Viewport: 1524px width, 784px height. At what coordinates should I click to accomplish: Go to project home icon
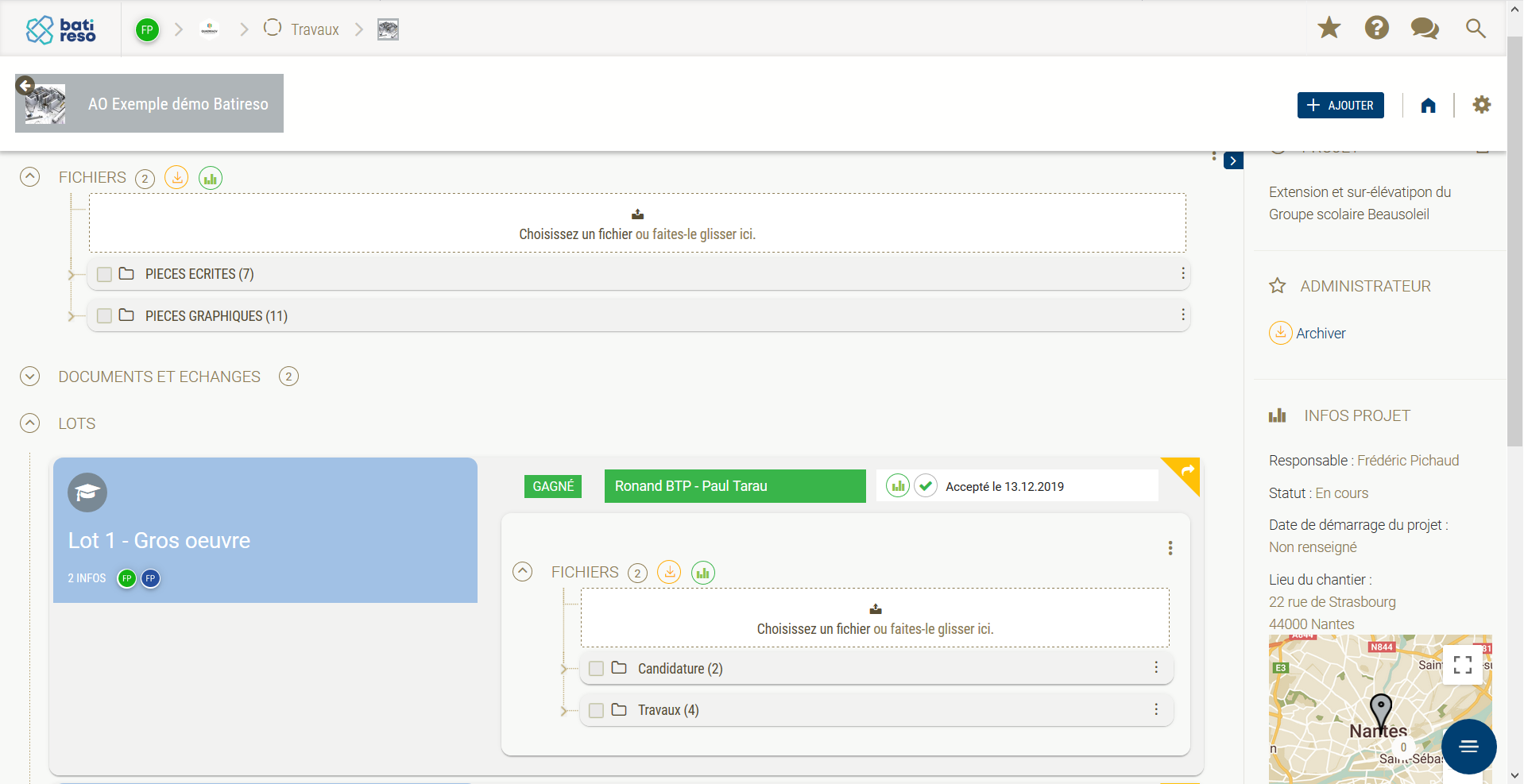tap(1429, 105)
